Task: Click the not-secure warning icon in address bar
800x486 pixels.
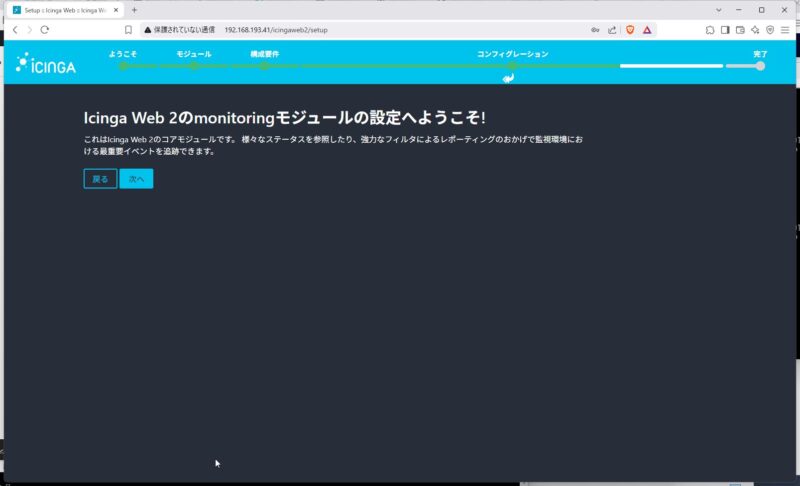Action: click(x=147, y=30)
